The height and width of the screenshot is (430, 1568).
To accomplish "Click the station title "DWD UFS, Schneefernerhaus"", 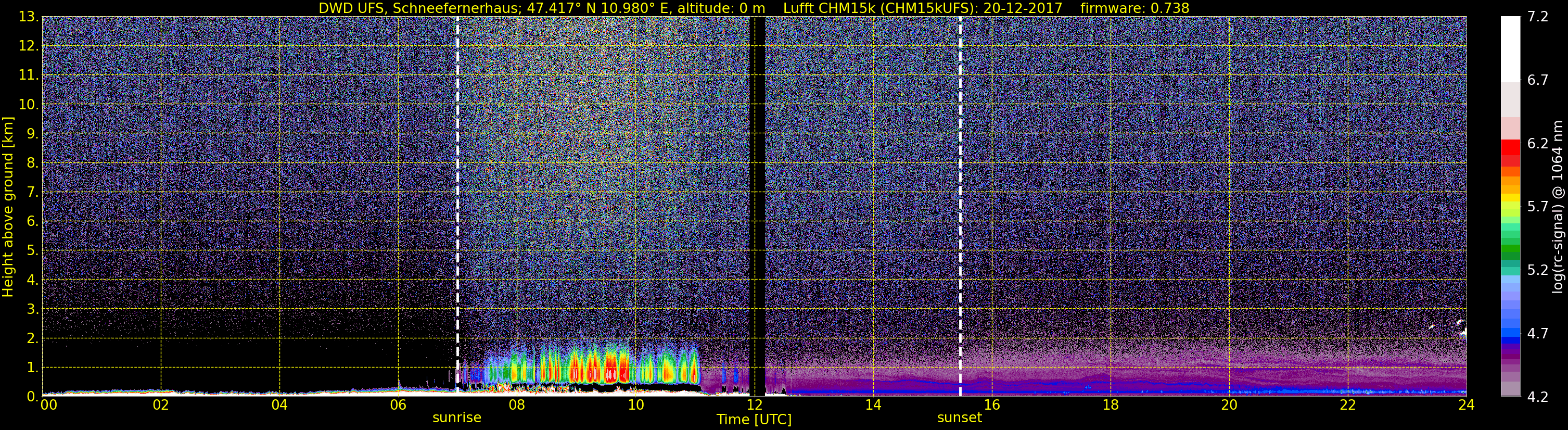I will (420, 8).
